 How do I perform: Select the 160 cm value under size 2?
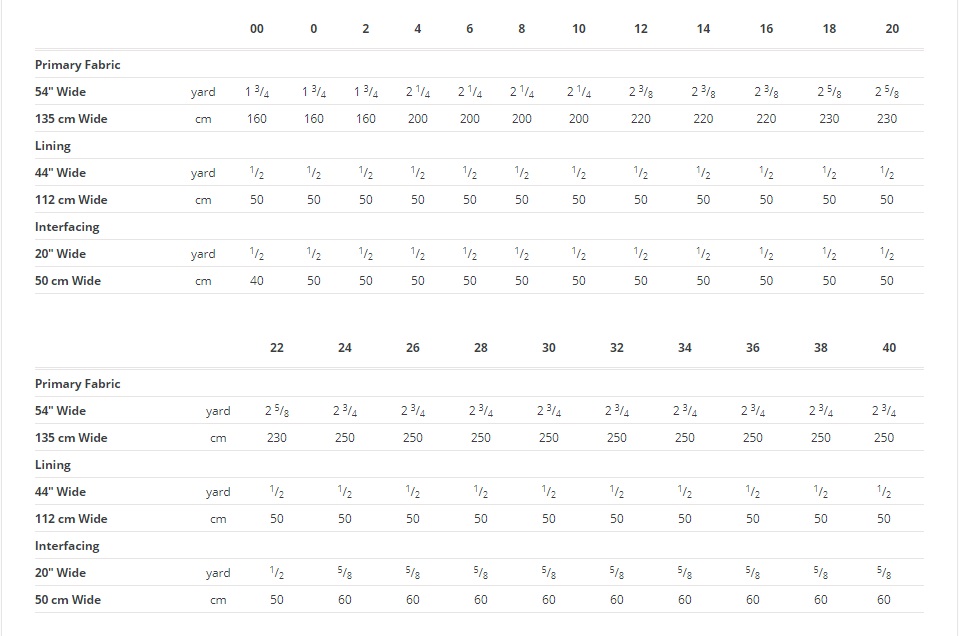[x=366, y=119]
